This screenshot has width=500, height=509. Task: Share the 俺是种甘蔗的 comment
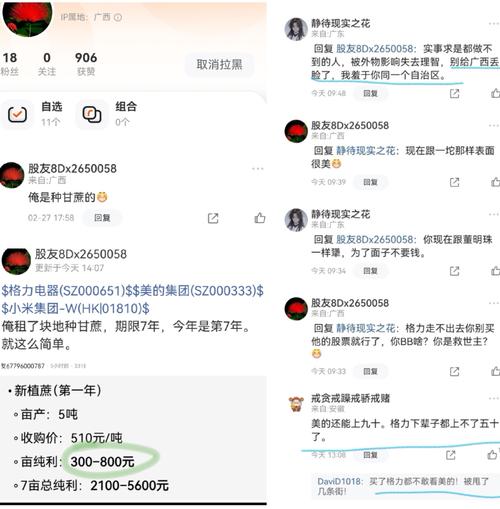point(213,218)
